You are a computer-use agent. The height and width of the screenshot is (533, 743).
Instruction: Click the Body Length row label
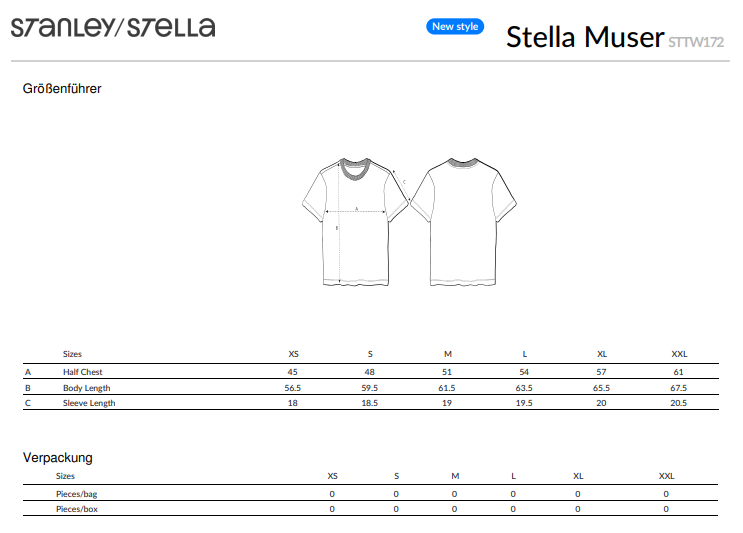point(86,388)
